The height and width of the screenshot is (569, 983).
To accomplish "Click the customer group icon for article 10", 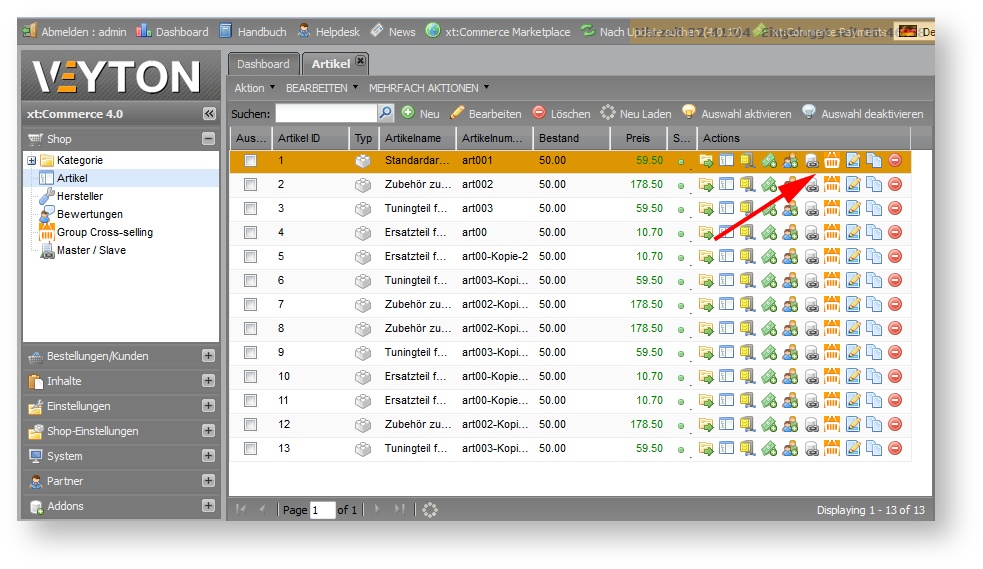I will click(789, 376).
